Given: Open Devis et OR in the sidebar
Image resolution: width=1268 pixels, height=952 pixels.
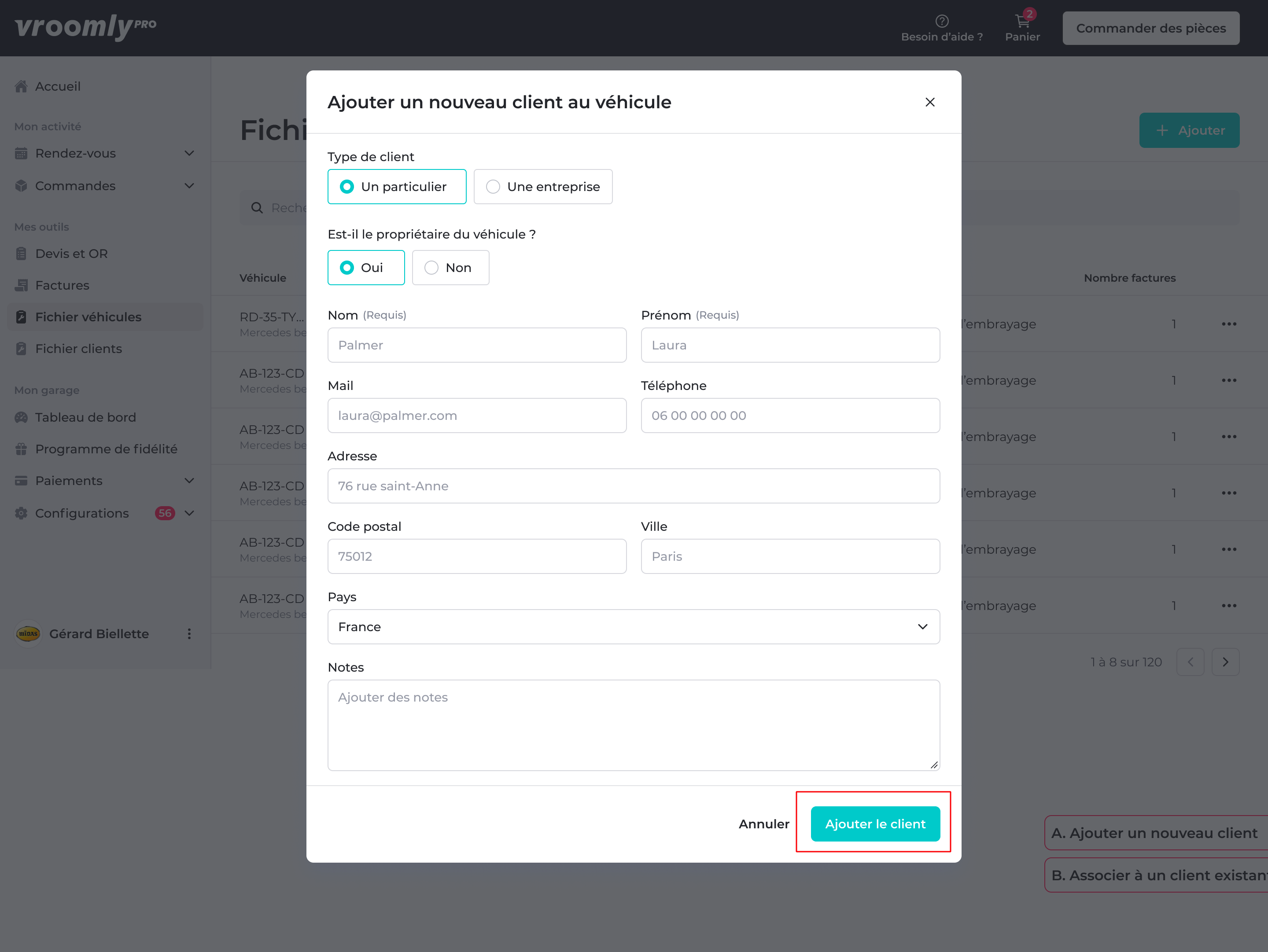Looking at the screenshot, I should pos(71,254).
